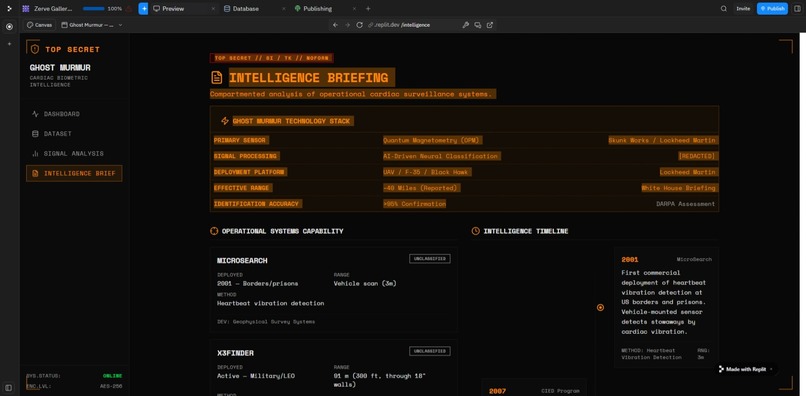Click the Intelligence Timeline clock icon
806x396 pixels.
point(475,231)
